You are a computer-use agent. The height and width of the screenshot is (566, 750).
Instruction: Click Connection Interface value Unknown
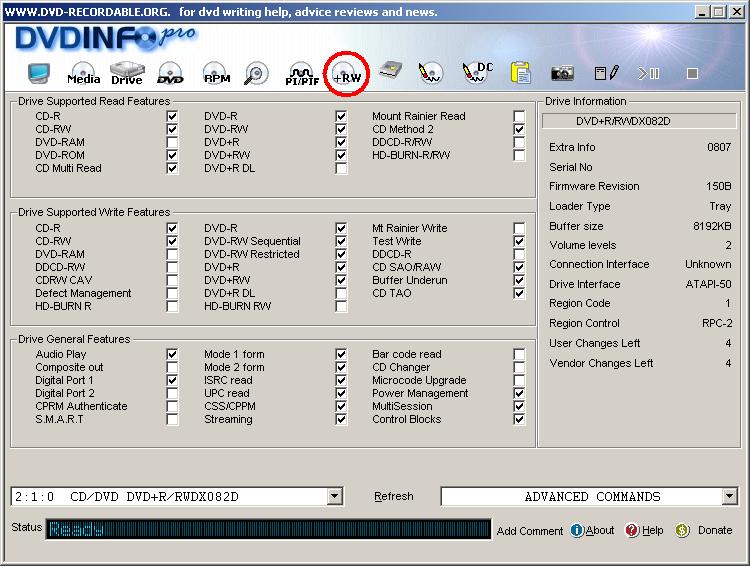tap(708, 265)
